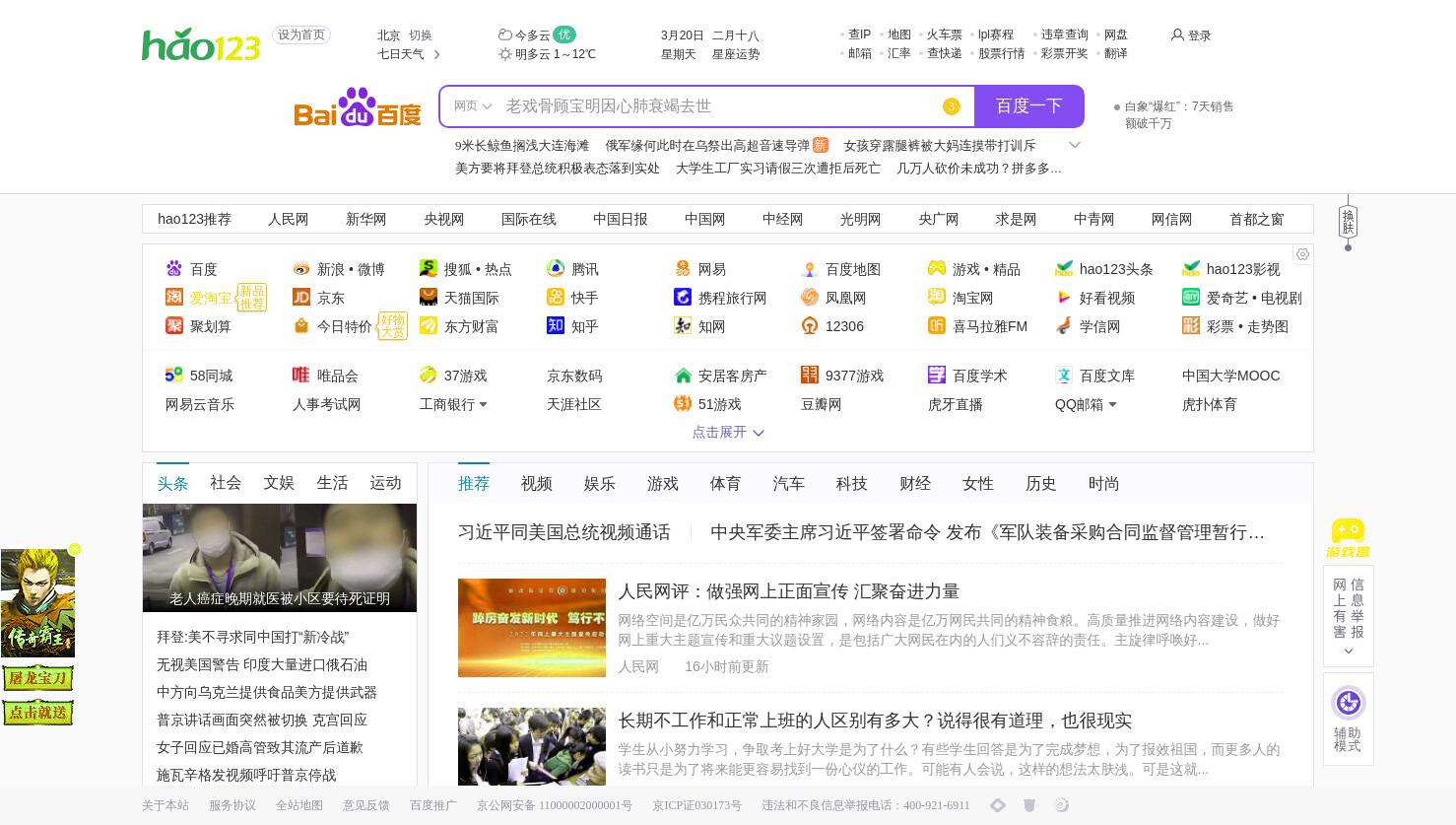Open the 火车票 tool link
Image resolution: width=1456 pixels, height=825 pixels.
(x=945, y=34)
